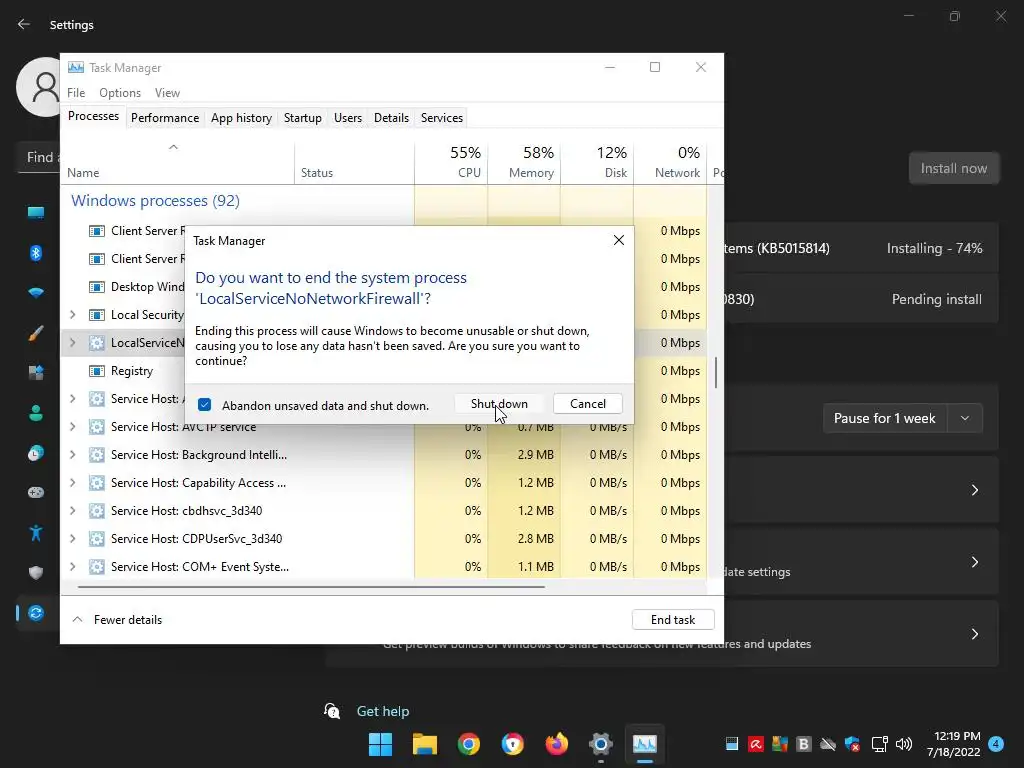1024x768 pixels.
Task: Click gear icon of Service Host: CDPUserSvc_3d340
Action: pos(97,539)
